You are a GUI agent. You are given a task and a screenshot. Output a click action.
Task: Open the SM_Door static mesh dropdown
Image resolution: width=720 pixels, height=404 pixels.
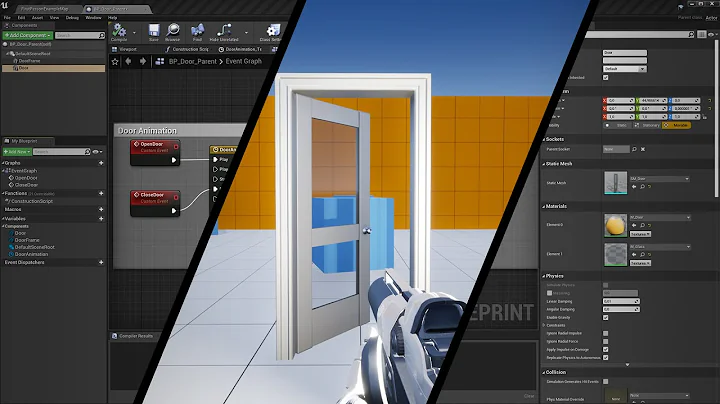coord(659,179)
